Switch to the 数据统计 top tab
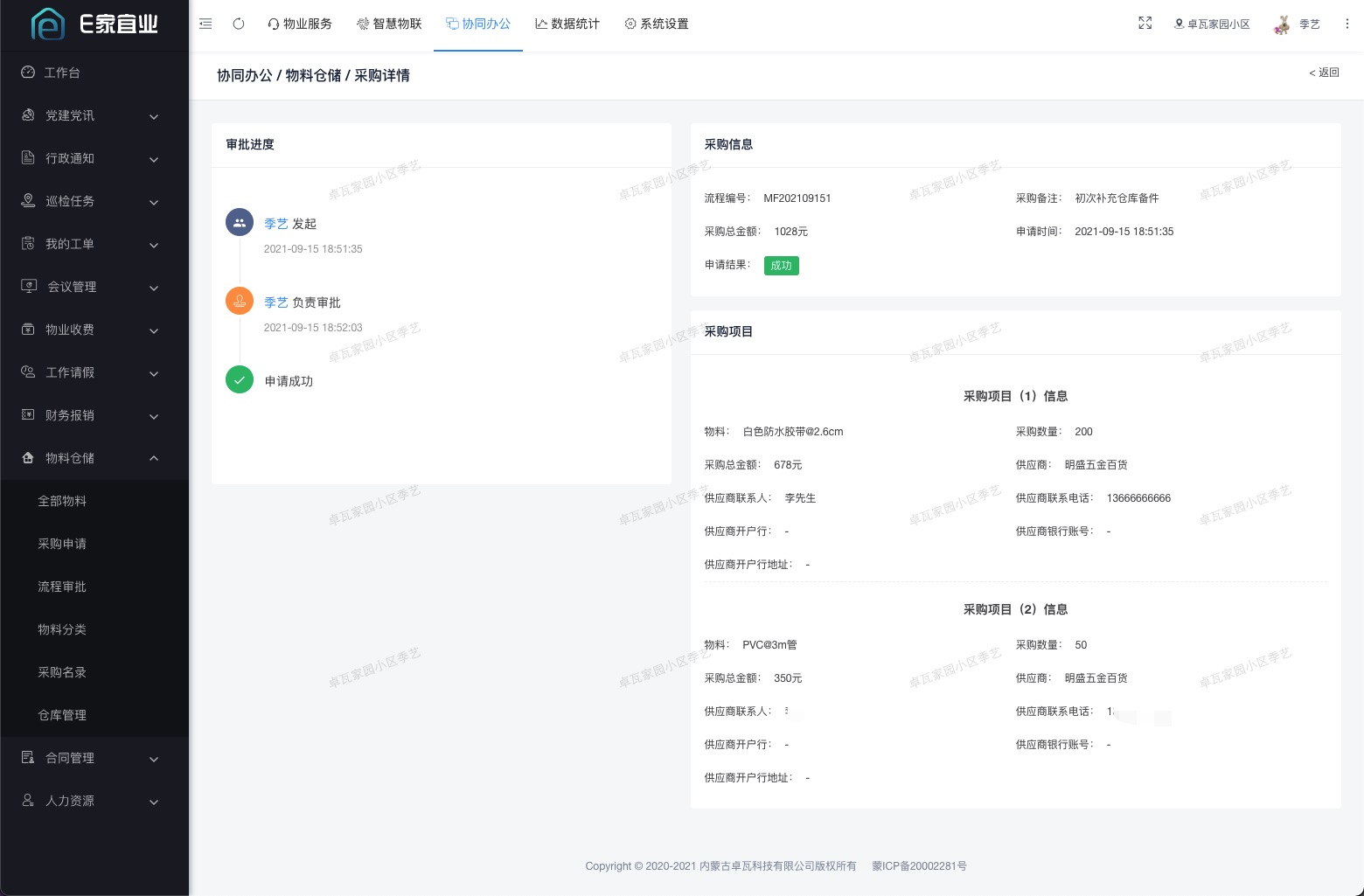1364x896 pixels. pos(567,24)
